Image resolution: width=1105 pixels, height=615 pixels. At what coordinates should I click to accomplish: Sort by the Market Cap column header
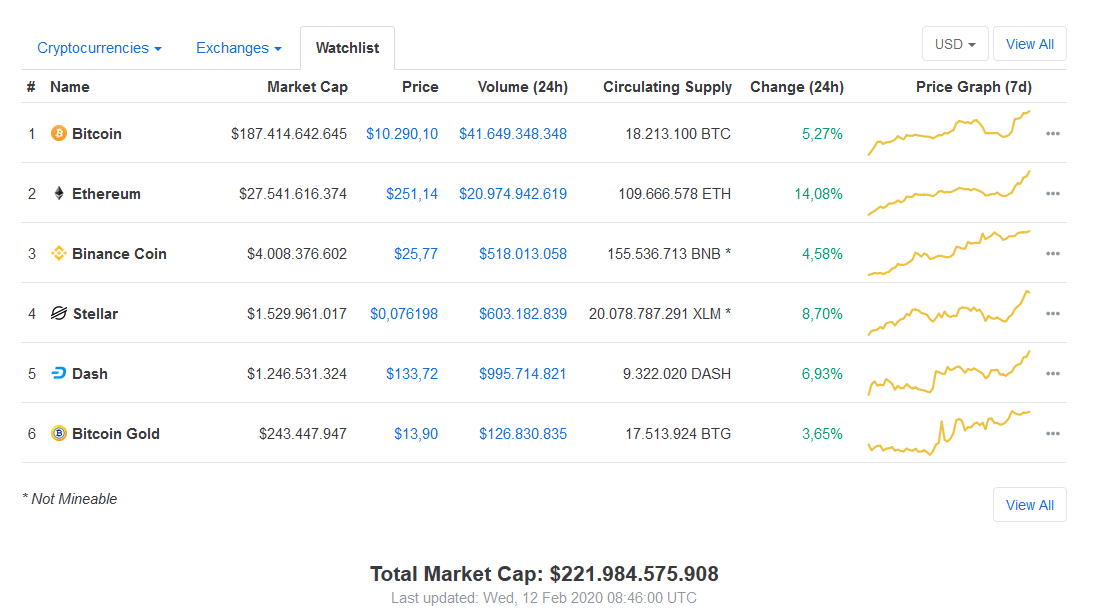tap(307, 87)
